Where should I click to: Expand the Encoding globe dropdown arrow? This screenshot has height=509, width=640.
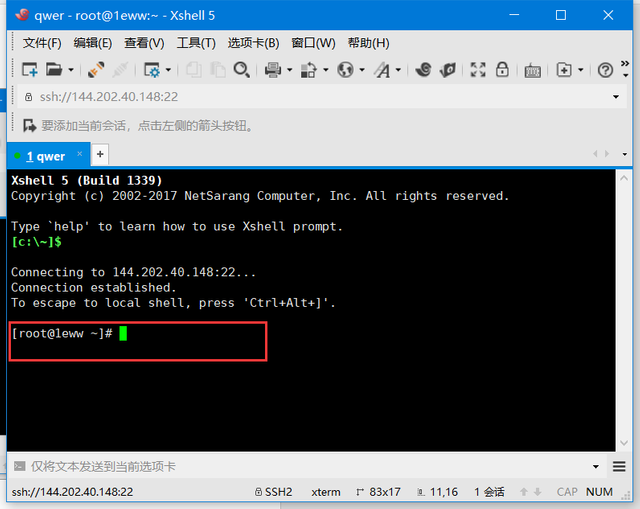click(x=362, y=70)
